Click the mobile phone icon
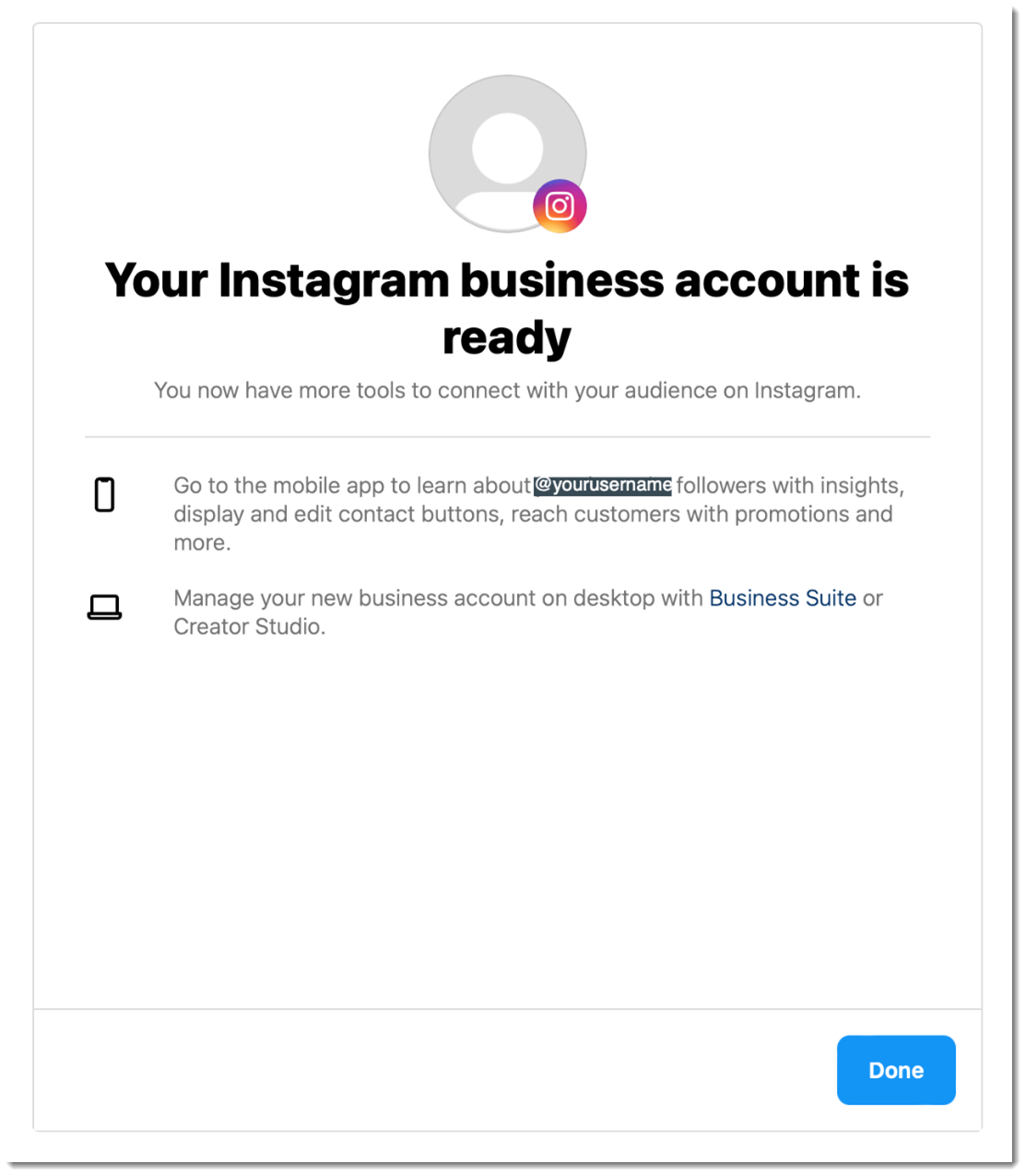The image size is (1026, 1176). coord(105,495)
